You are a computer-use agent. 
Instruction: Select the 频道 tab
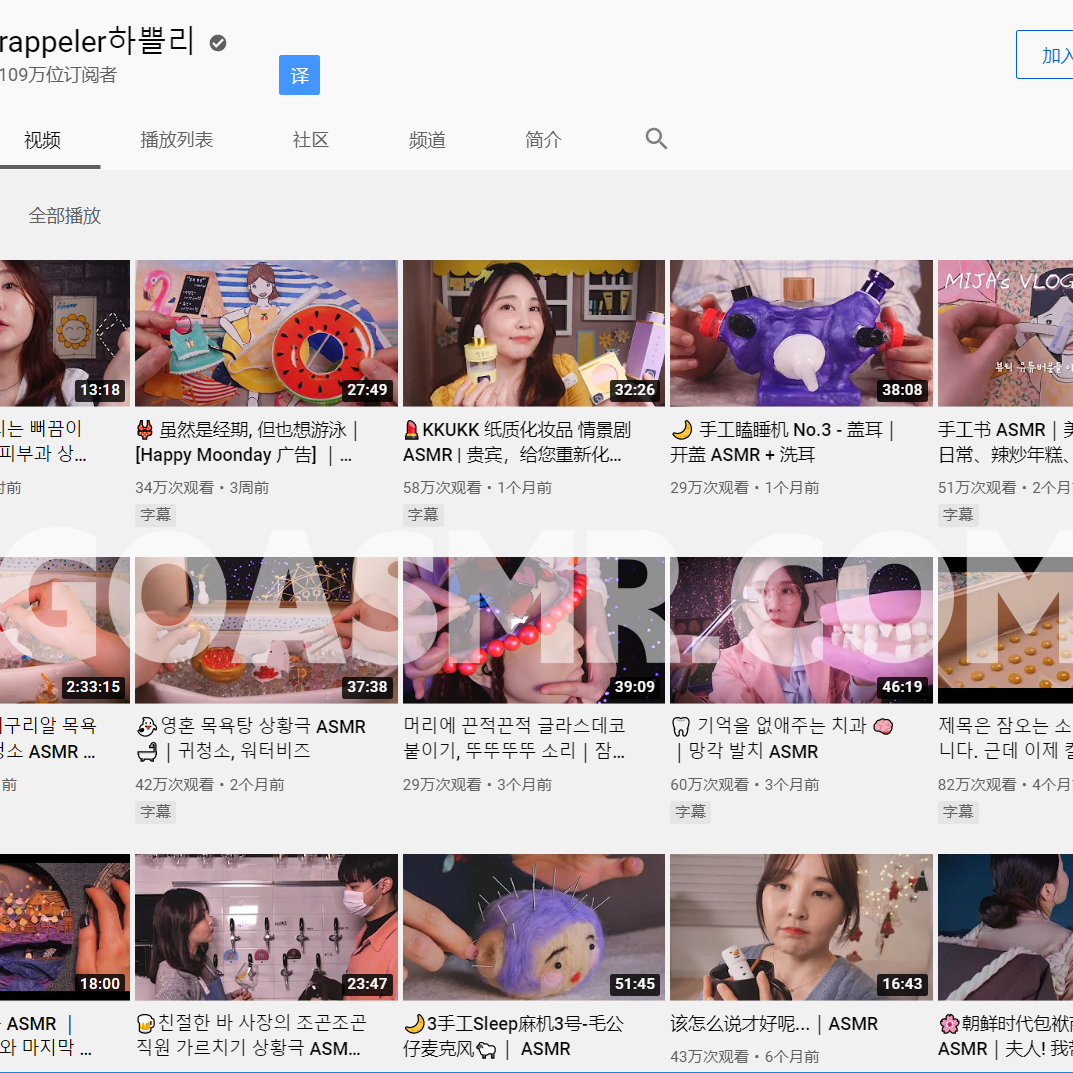(x=427, y=140)
